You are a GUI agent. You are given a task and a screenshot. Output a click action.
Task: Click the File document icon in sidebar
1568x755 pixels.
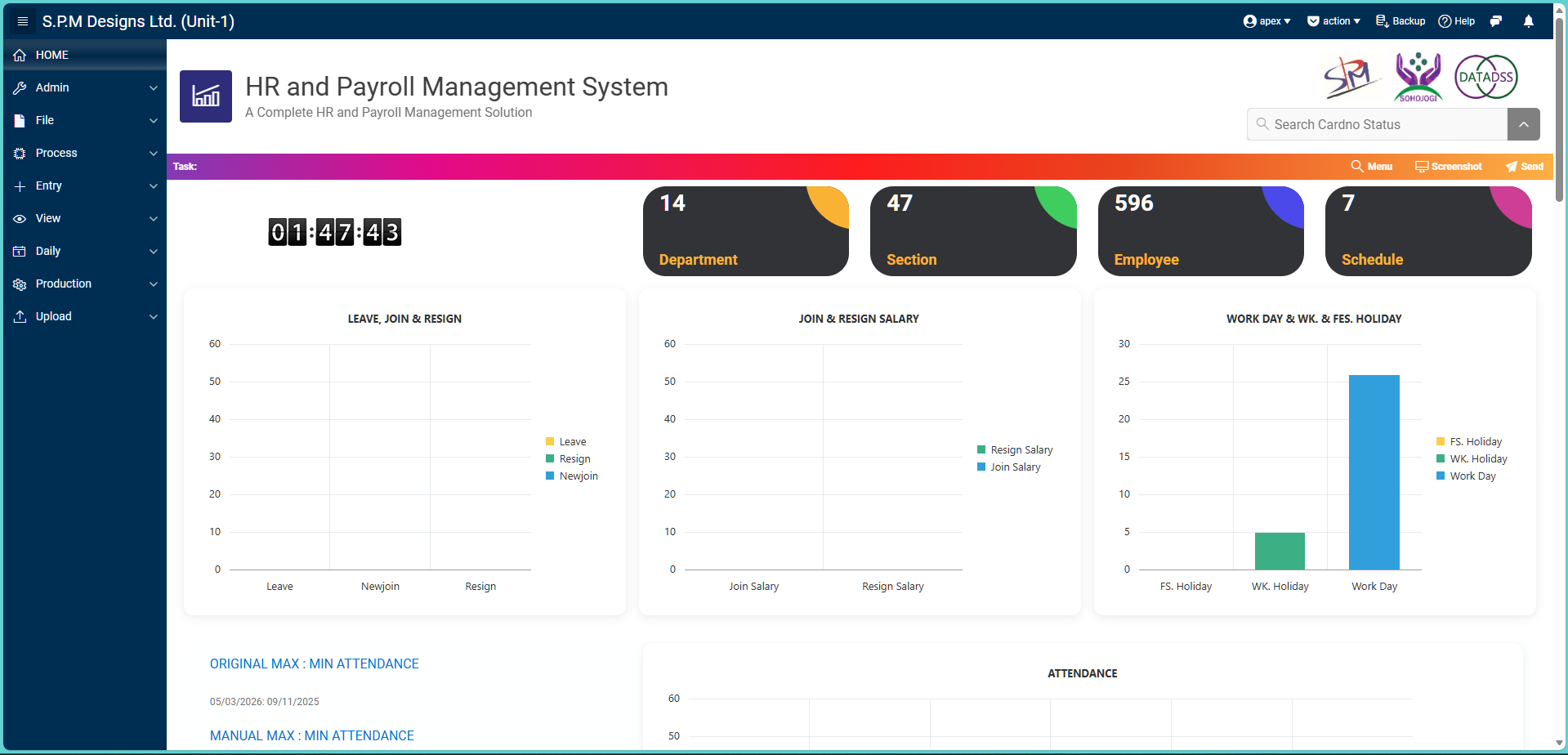tap(20, 120)
